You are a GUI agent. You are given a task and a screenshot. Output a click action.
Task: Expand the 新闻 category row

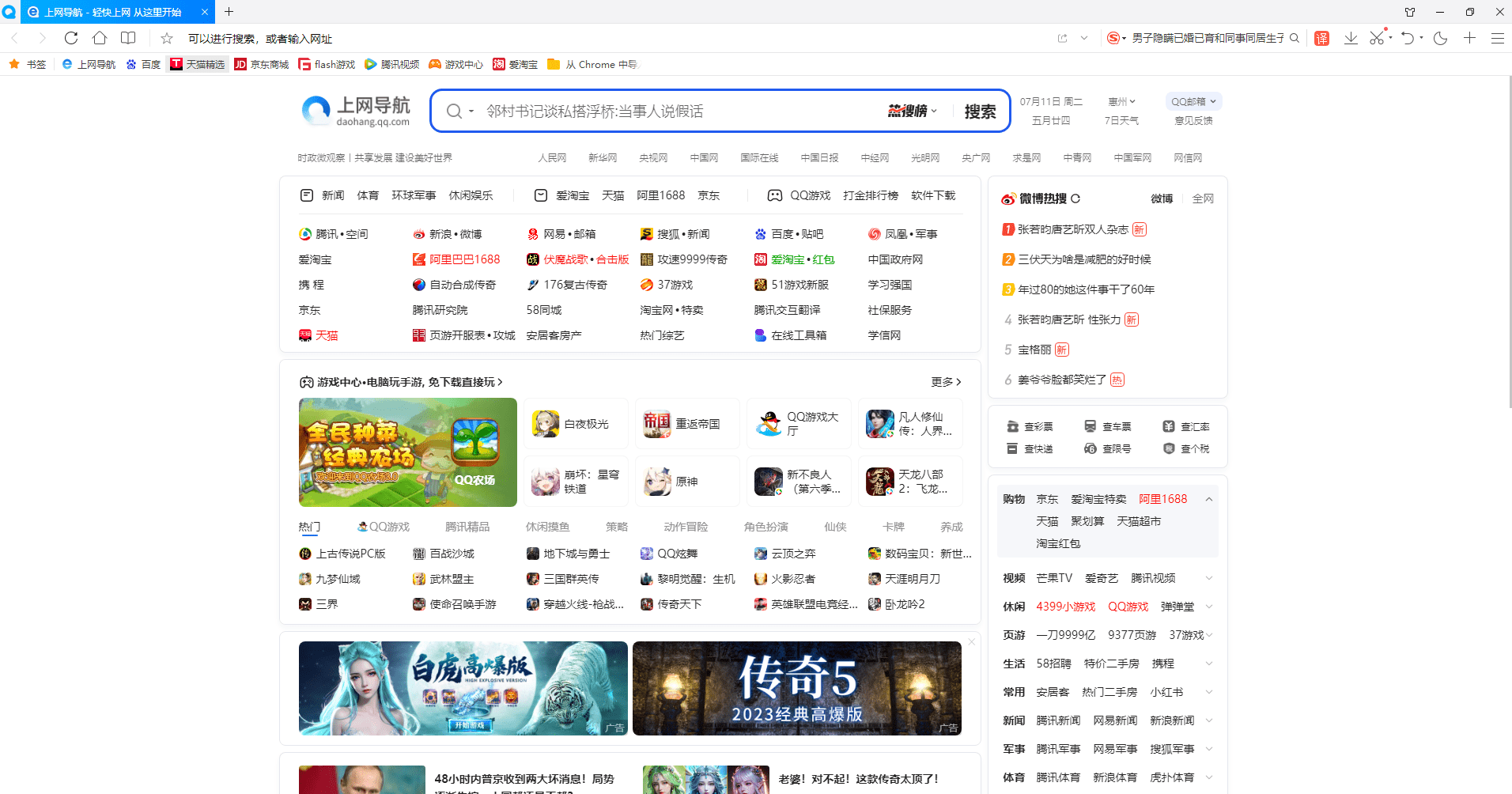tap(1208, 720)
